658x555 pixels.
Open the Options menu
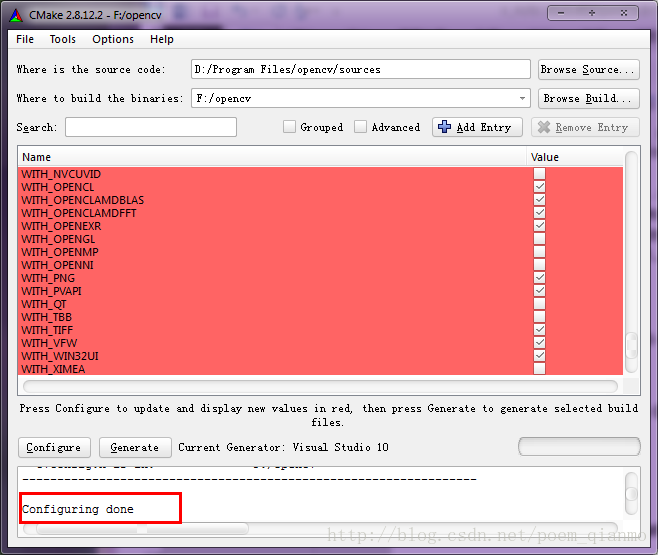coord(113,39)
